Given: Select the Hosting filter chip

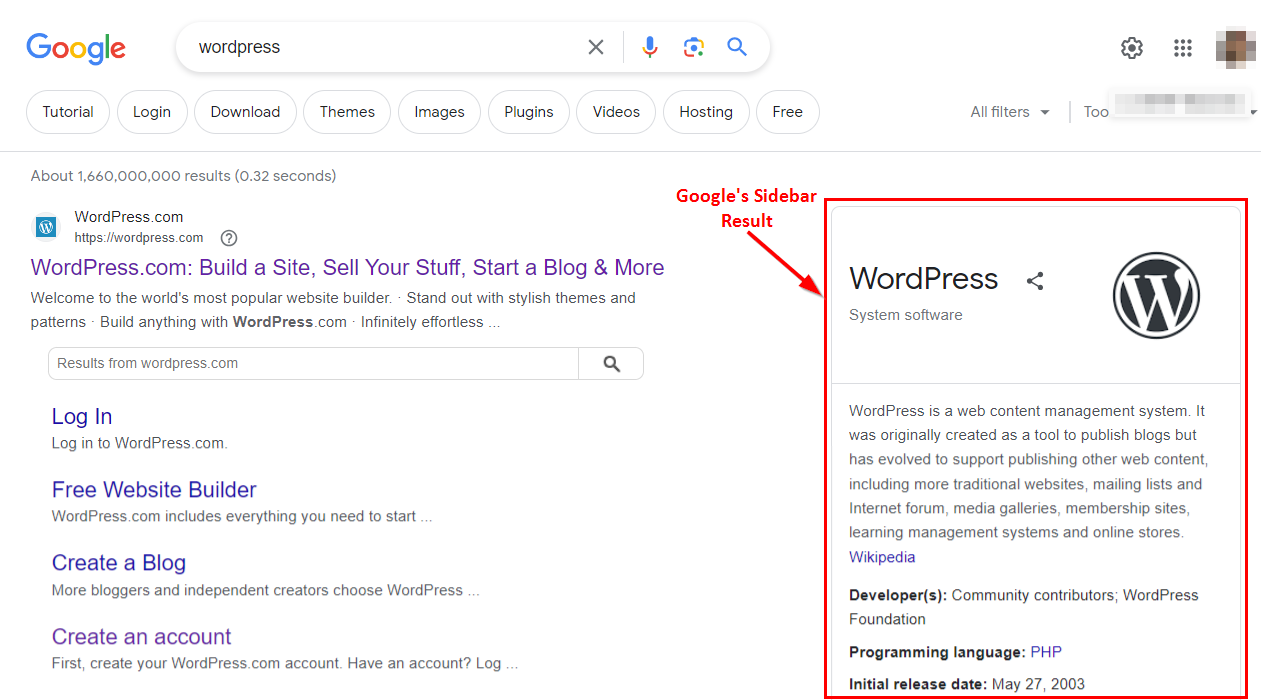Looking at the screenshot, I should [706, 112].
